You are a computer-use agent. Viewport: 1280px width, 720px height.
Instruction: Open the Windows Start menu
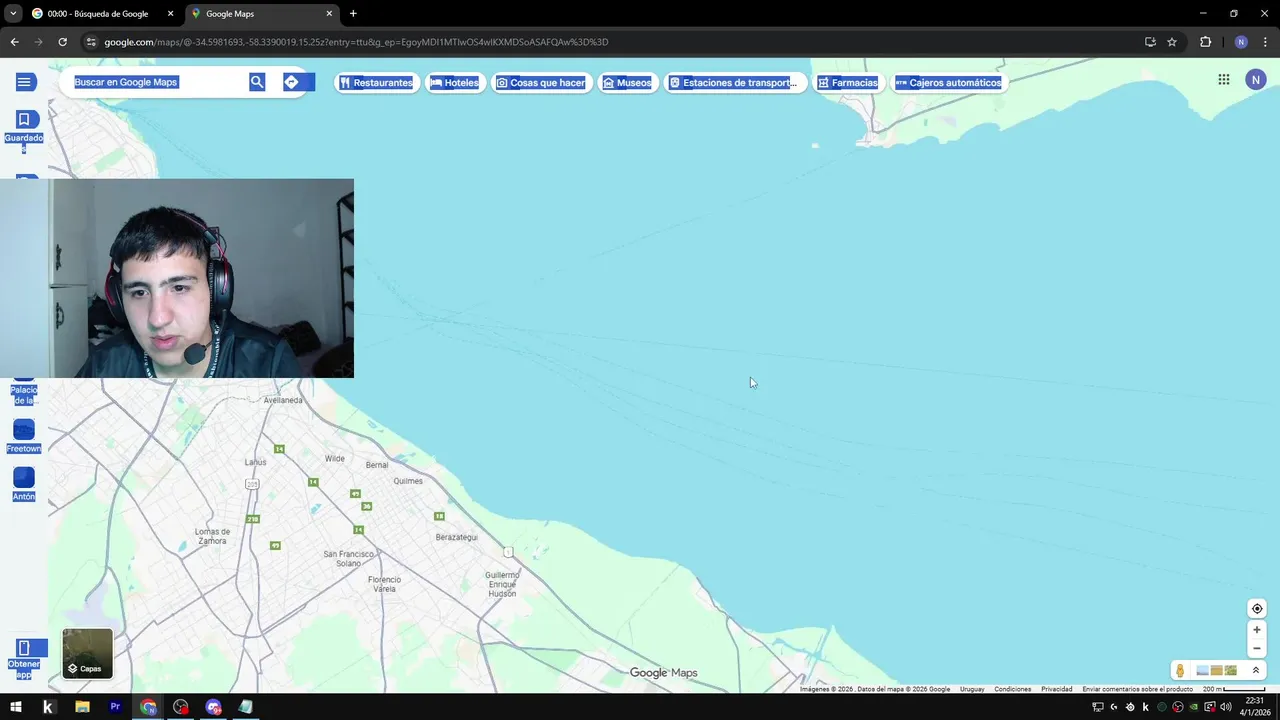(x=16, y=707)
